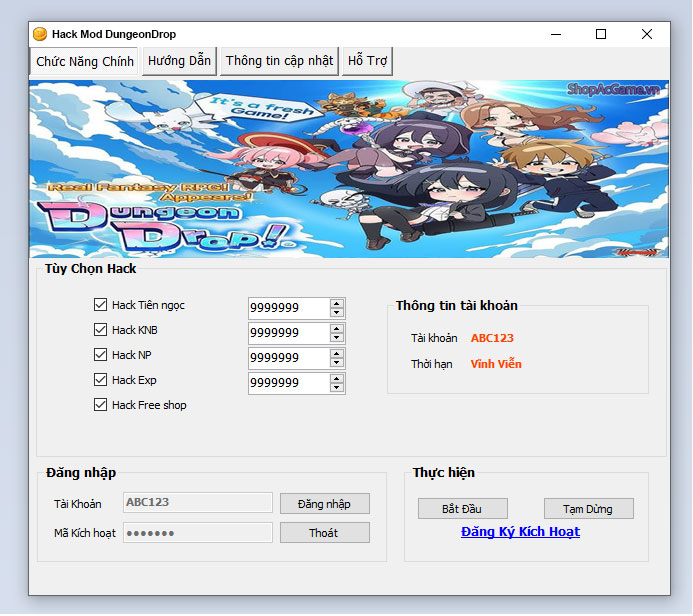The image size is (693, 616).
Task: Click the Mã Kích hoạt password field
Action: (198, 533)
